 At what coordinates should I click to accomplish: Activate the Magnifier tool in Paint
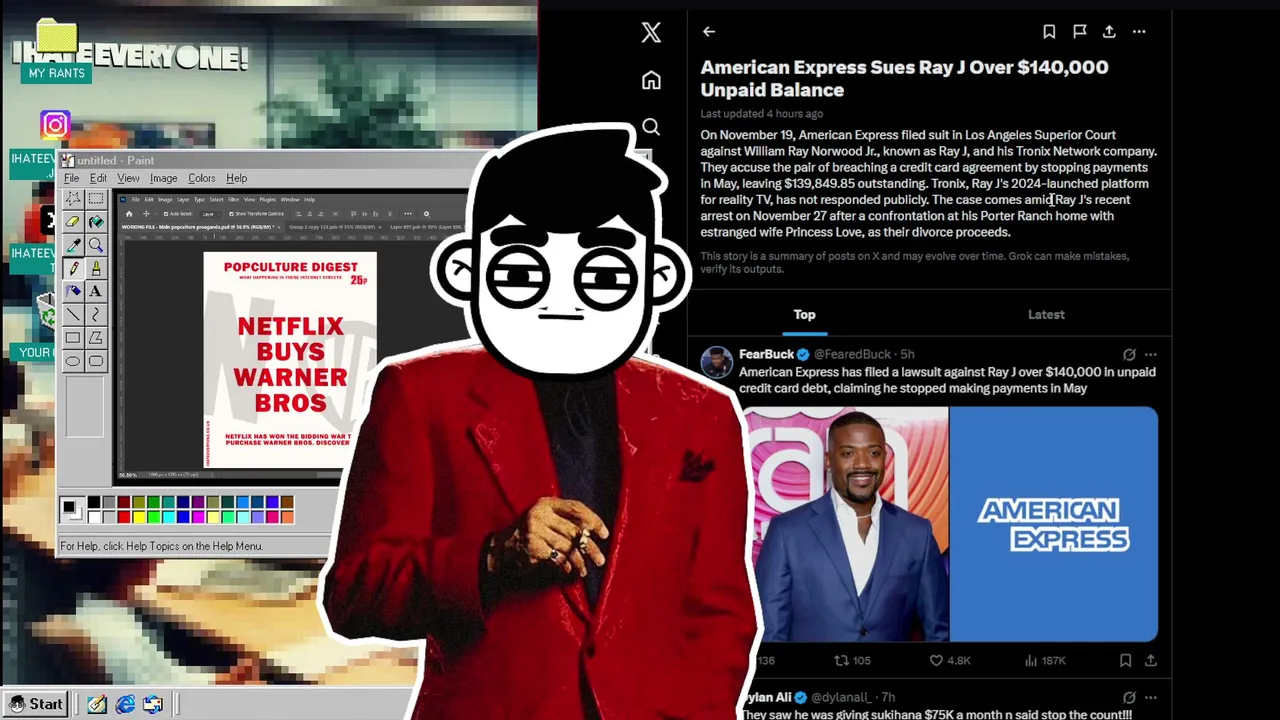(x=96, y=245)
